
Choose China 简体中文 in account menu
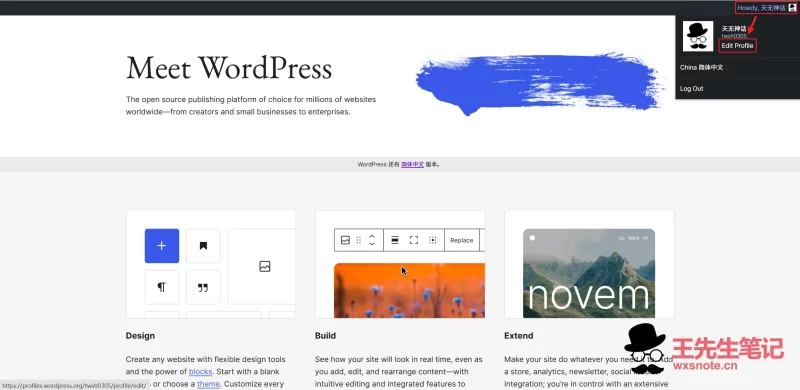pos(702,67)
